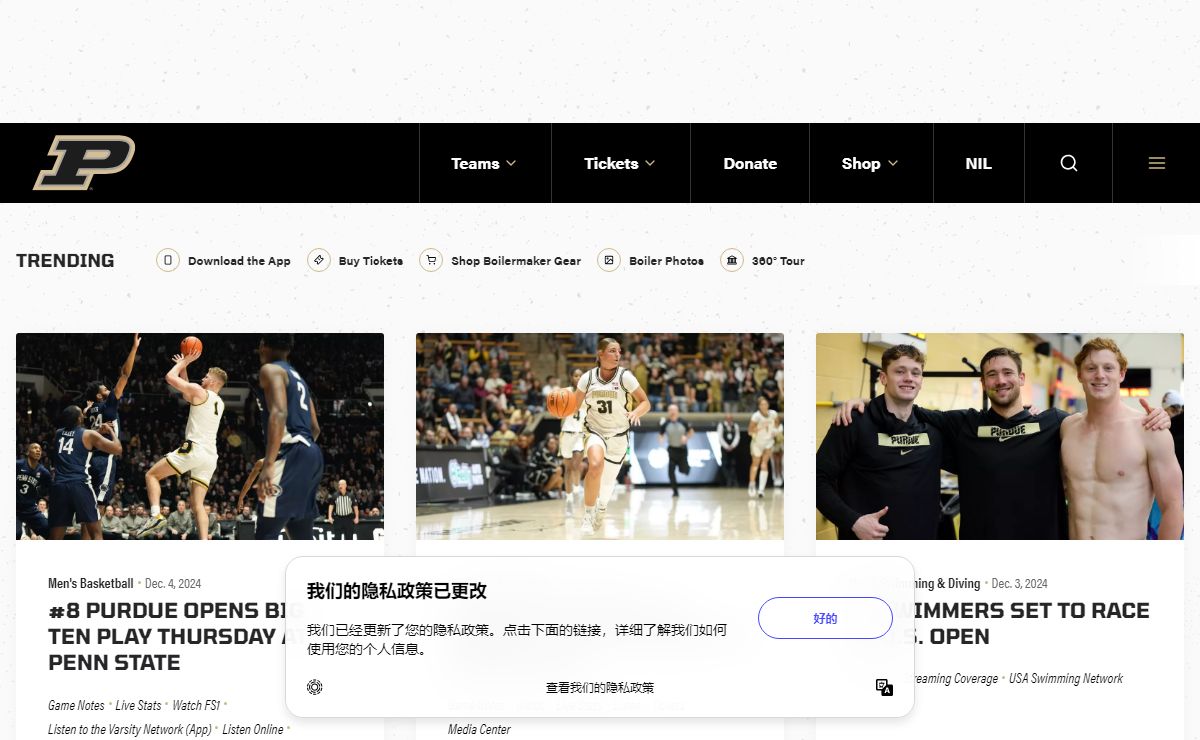The width and height of the screenshot is (1200, 740).
Task: Open the site search
Action: coord(1069,163)
